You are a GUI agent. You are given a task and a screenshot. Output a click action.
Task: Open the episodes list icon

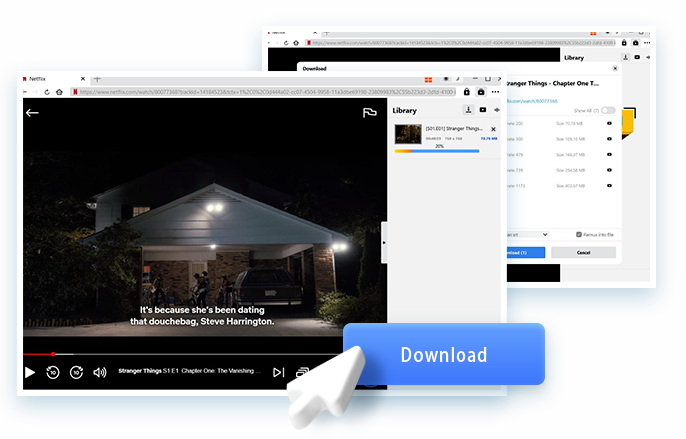click(x=302, y=372)
